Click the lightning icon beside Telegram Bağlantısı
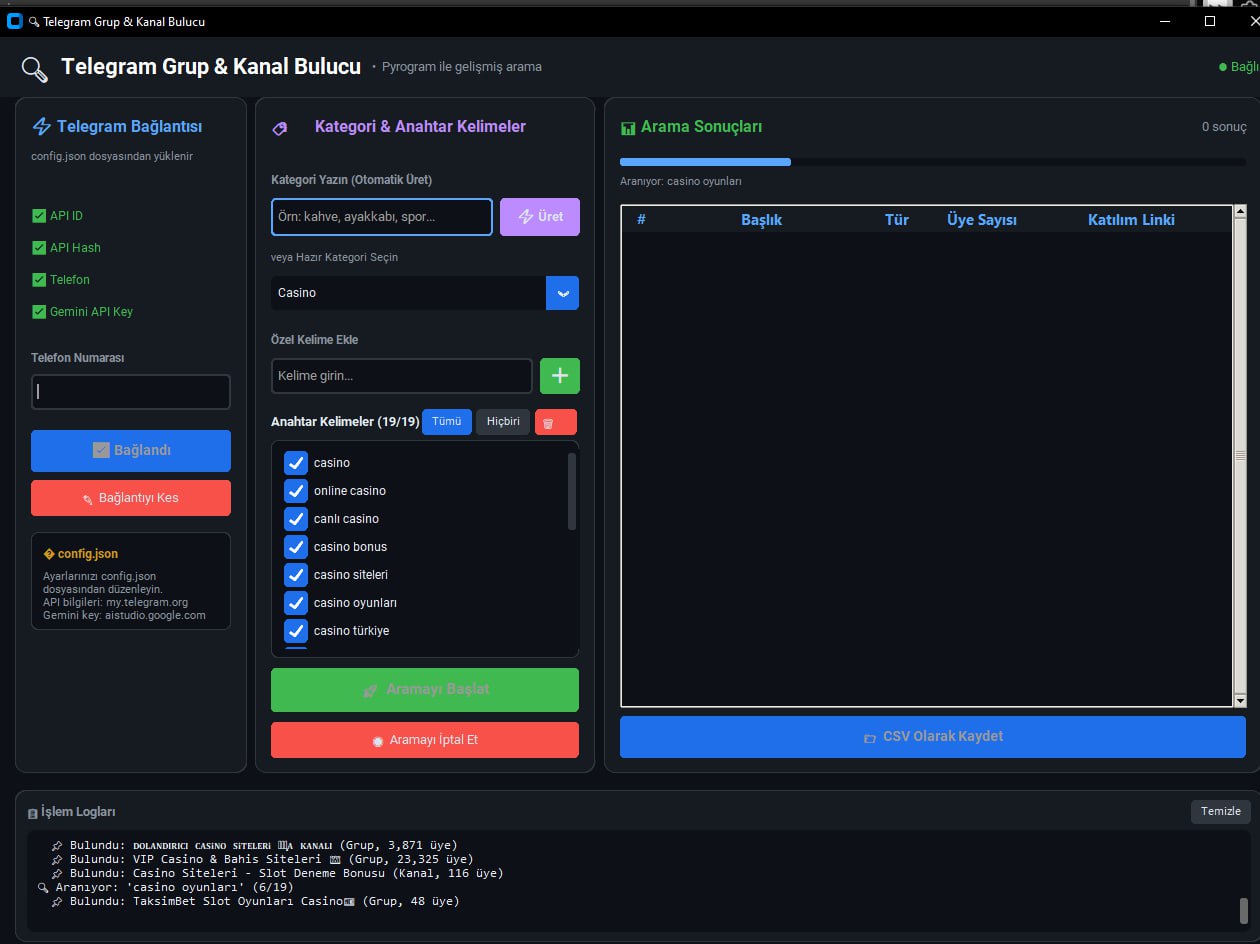Screen dimensions: 1260x944 click(x=42, y=127)
